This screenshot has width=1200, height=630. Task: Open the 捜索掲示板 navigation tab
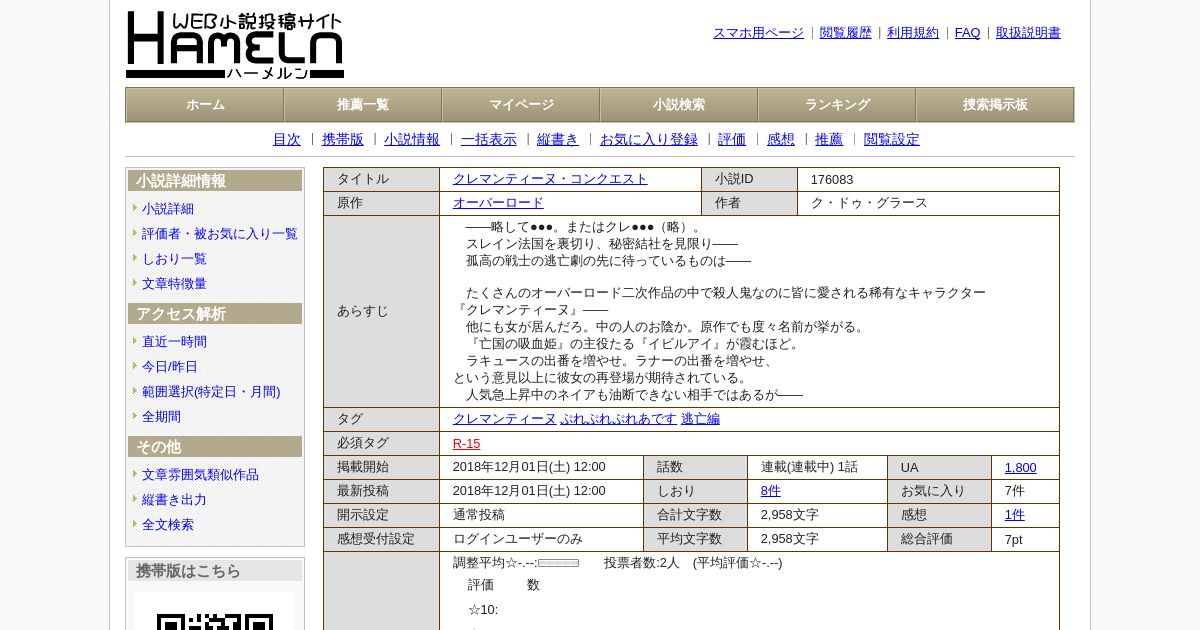click(995, 105)
